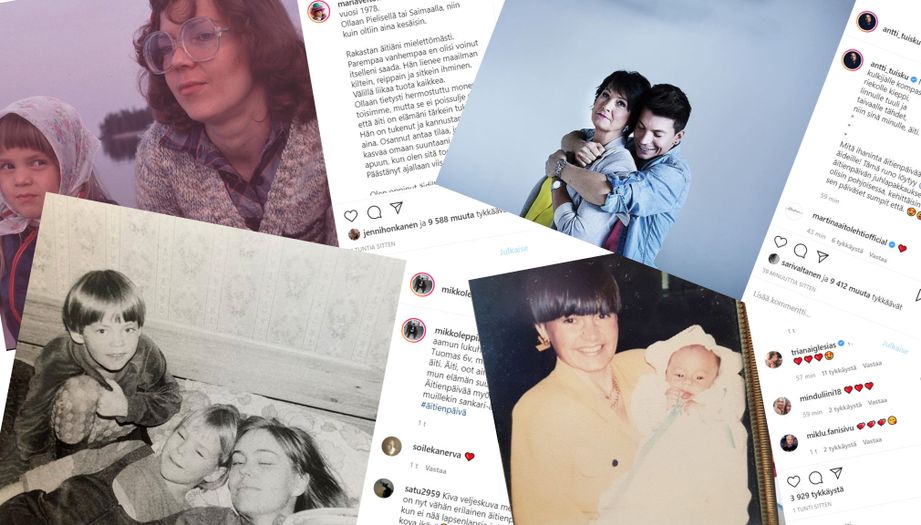Open antti_tuisku's profile avatar at the top
The height and width of the screenshot is (525, 921).
[867, 22]
